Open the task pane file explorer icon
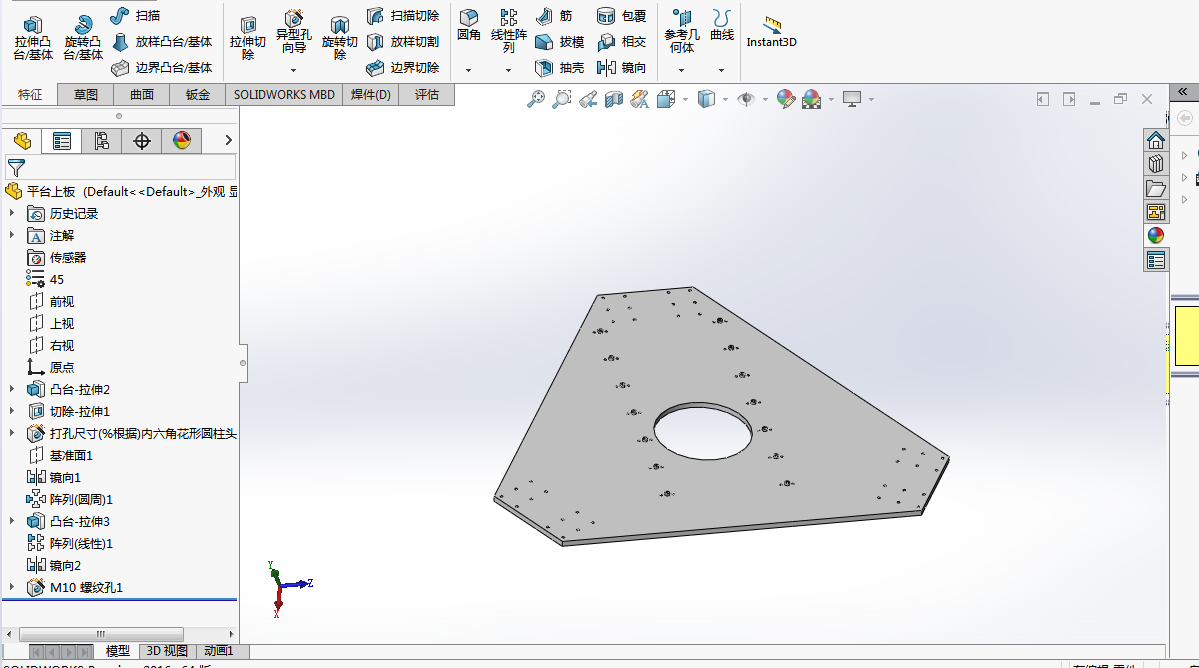The height and width of the screenshot is (668, 1199). click(x=1155, y=188)
